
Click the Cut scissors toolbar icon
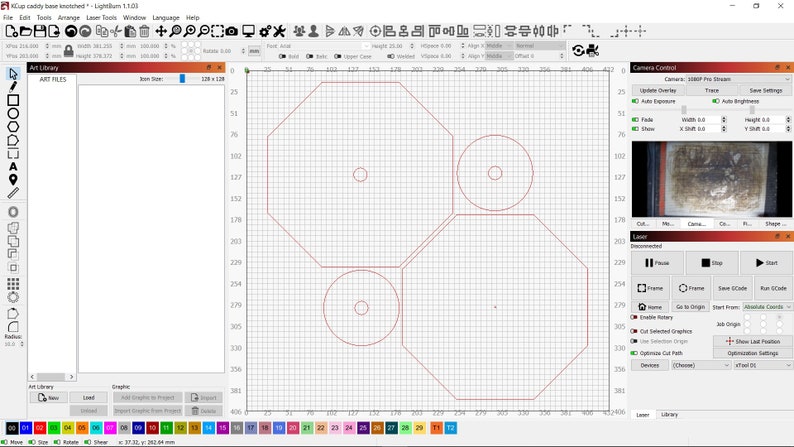(116, 31)
